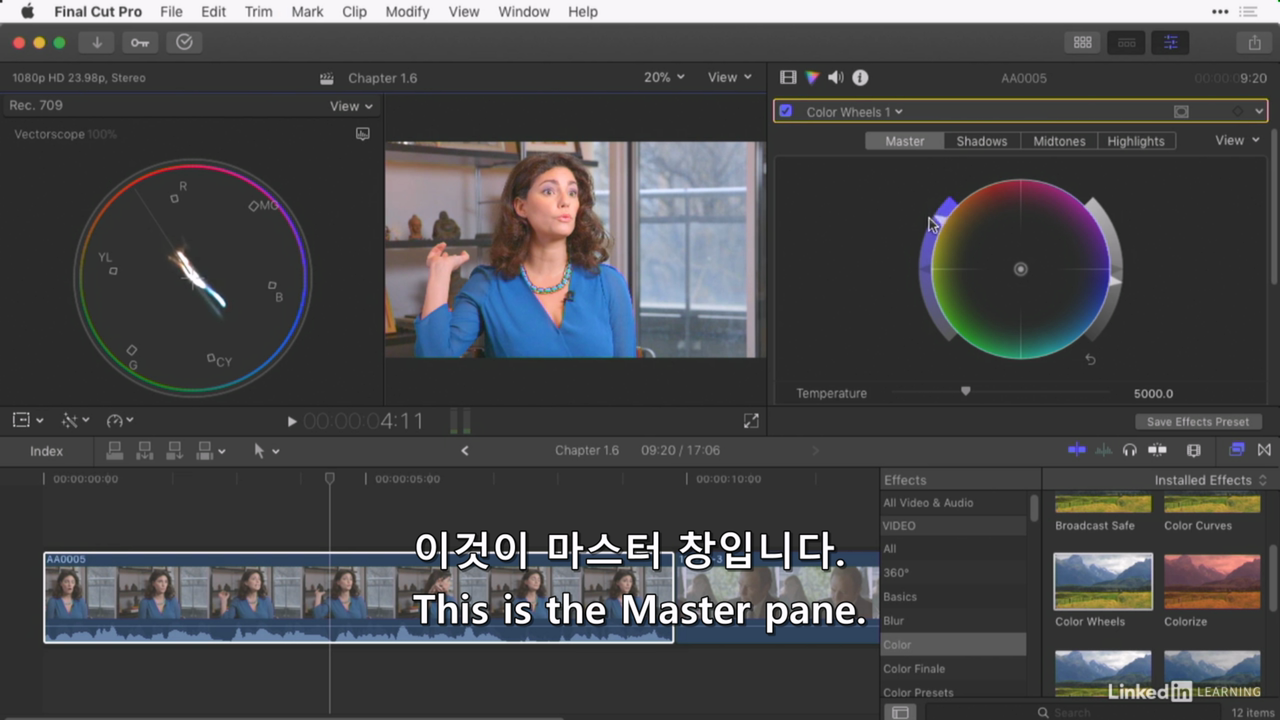1280x720 pixels.
Task: Switch to the Shadows tab
Action: click(982, 141)
